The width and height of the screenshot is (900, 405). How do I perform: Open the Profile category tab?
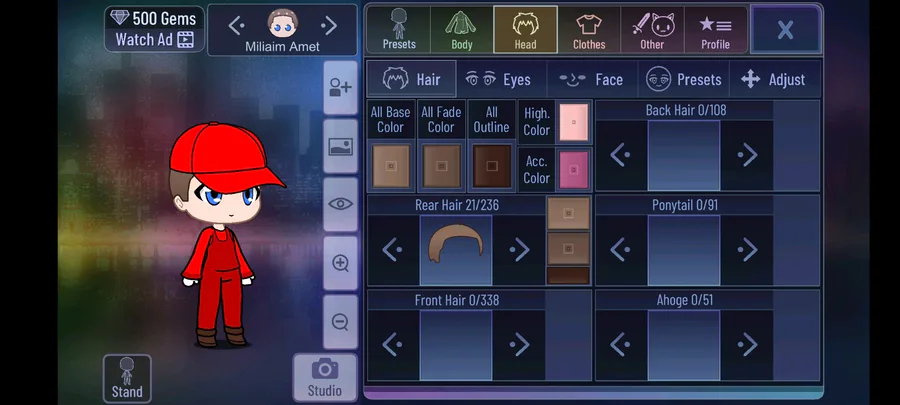tap(716, 29)
